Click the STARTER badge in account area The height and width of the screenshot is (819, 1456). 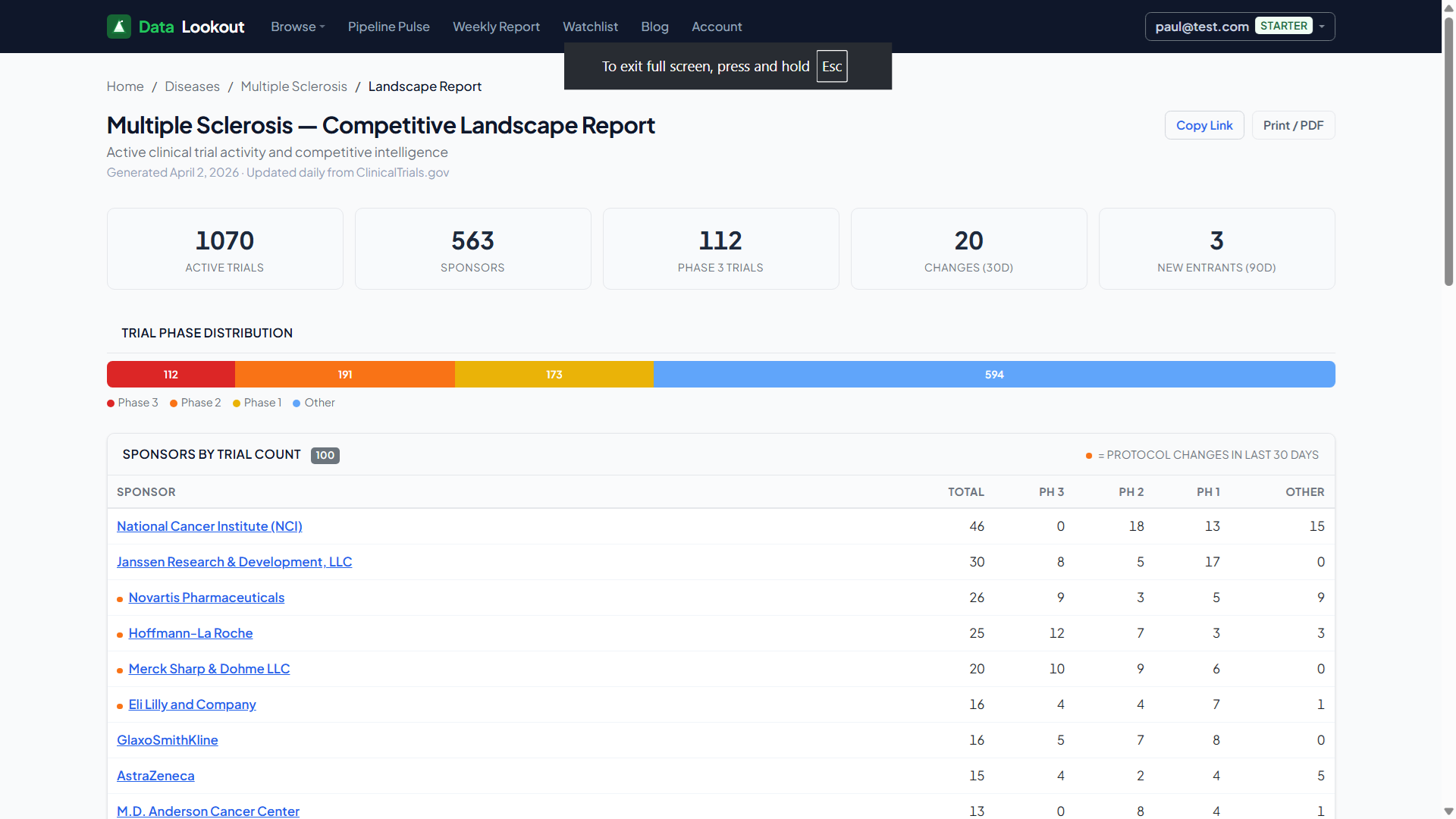pyautogui.click(x=1283, y=25)
